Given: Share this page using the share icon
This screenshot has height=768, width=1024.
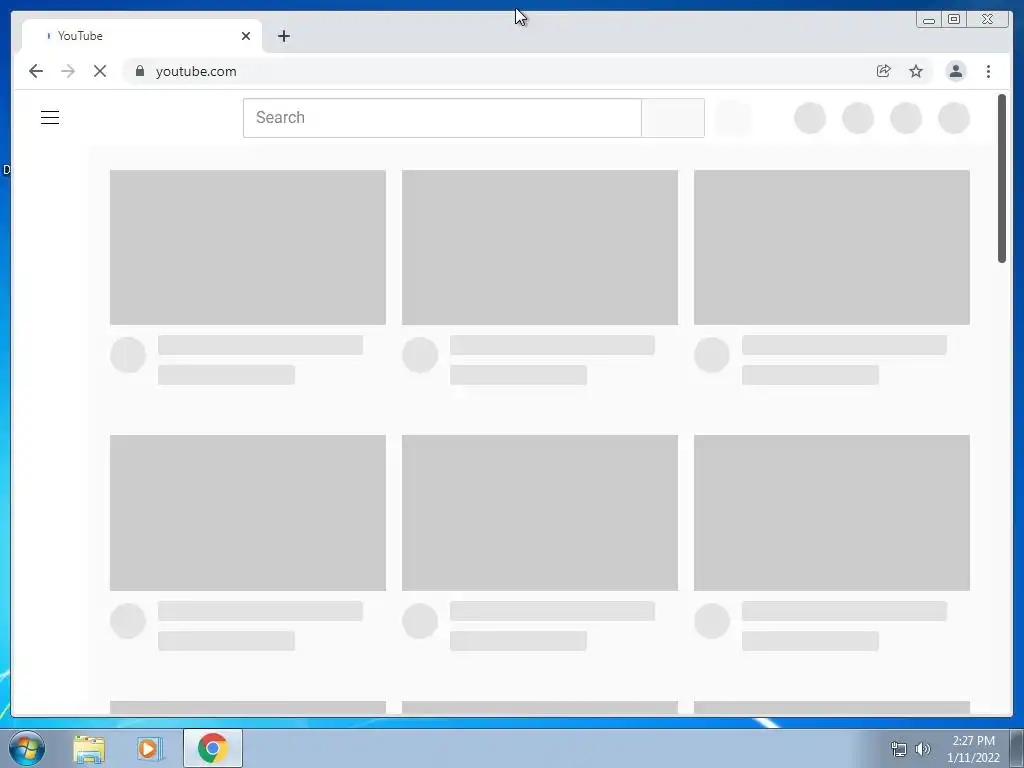Looking at the screenshot, I should (x=884, y=71).
